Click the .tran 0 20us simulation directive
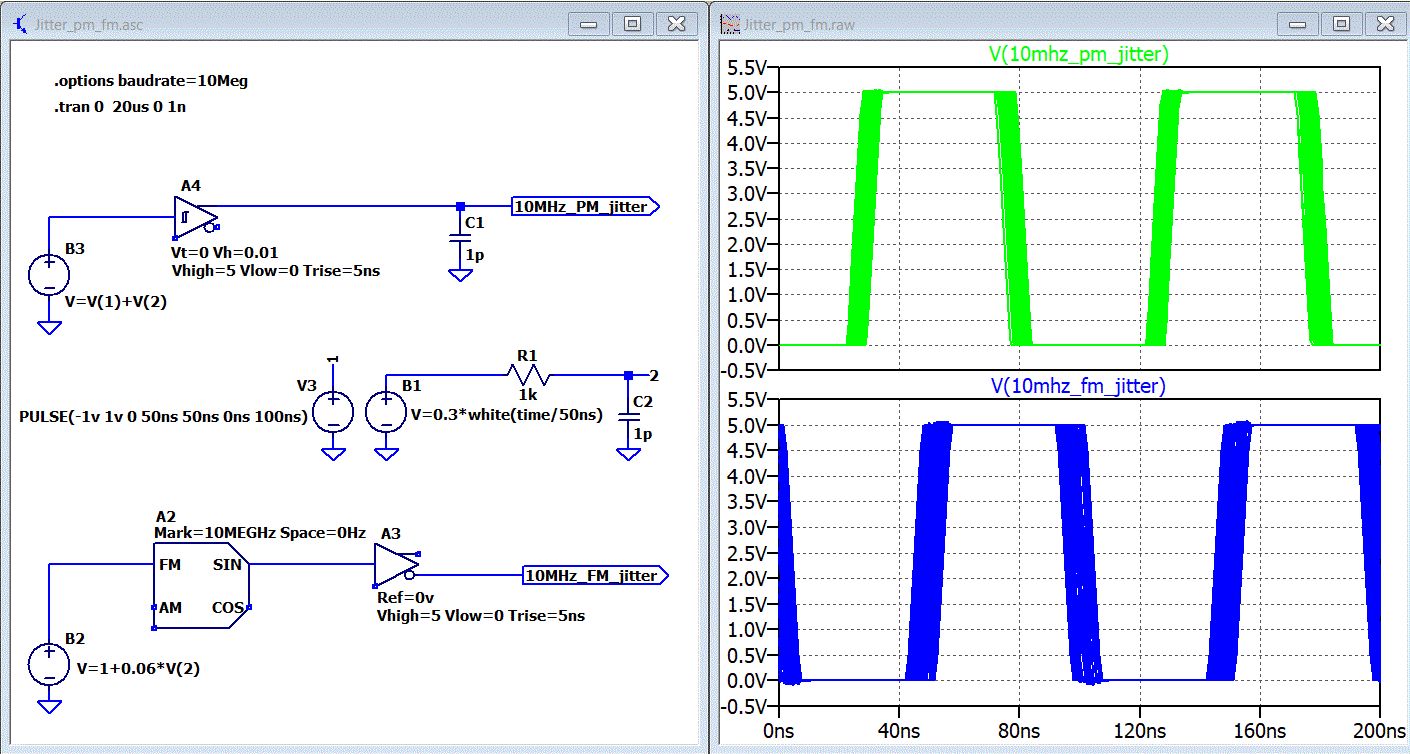 tap(120, 107)
